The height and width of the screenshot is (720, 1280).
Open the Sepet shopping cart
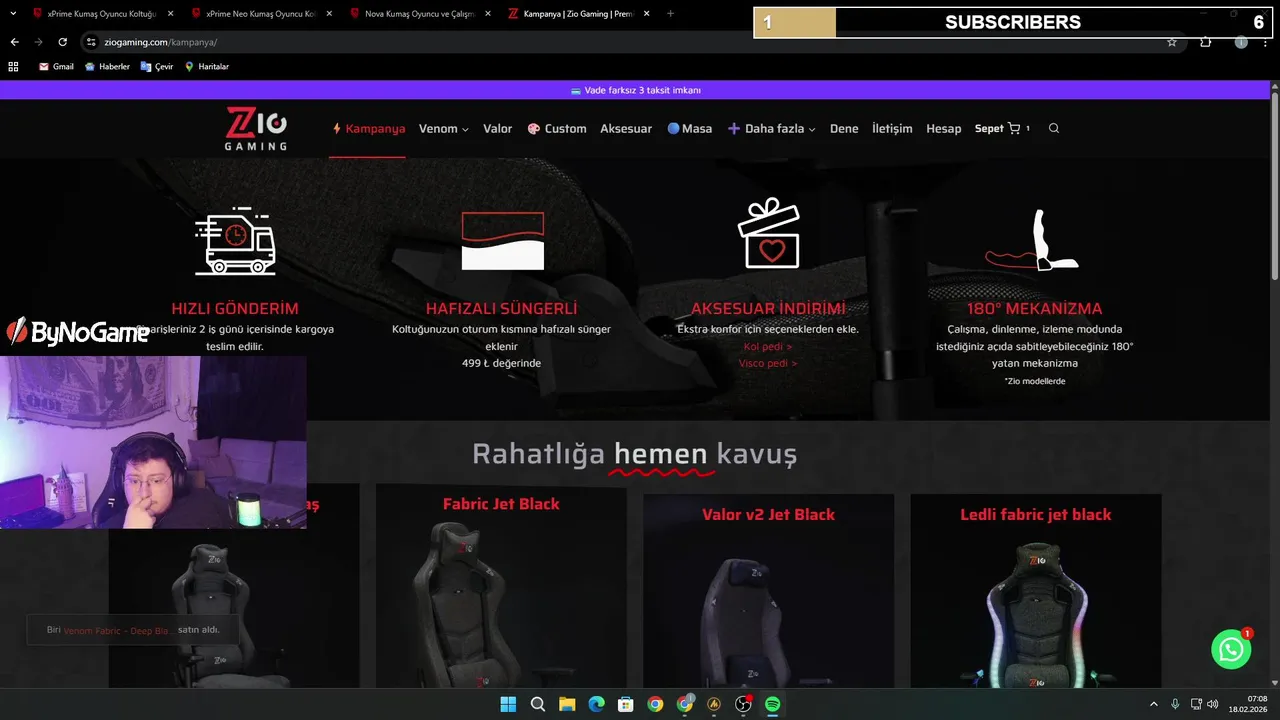[1002, 128]
